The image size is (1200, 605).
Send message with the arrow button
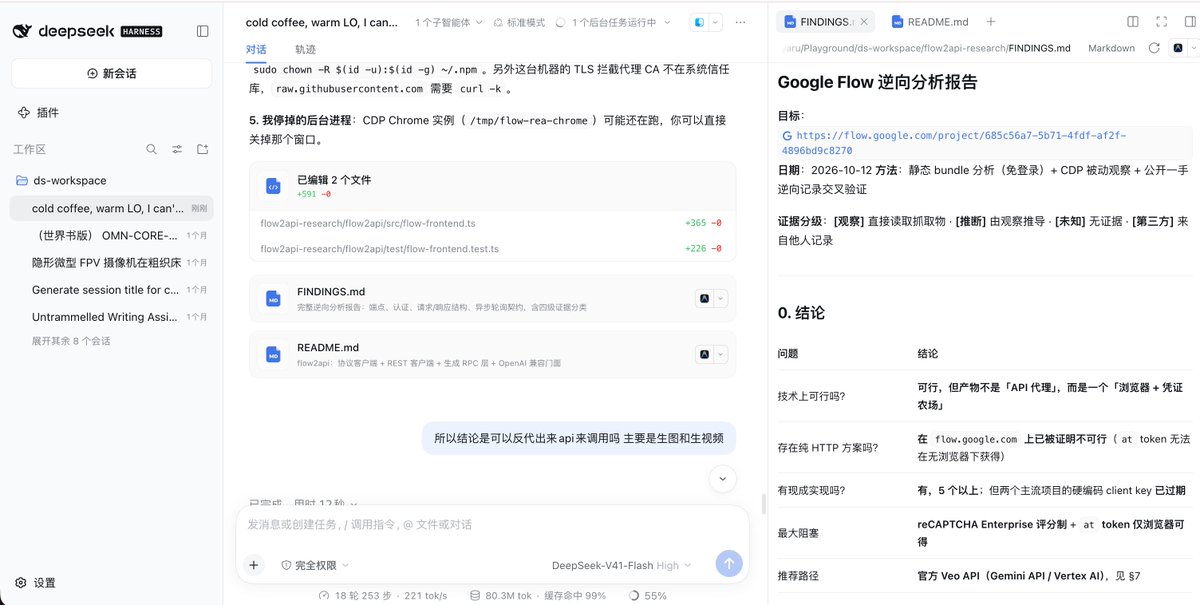729,564
